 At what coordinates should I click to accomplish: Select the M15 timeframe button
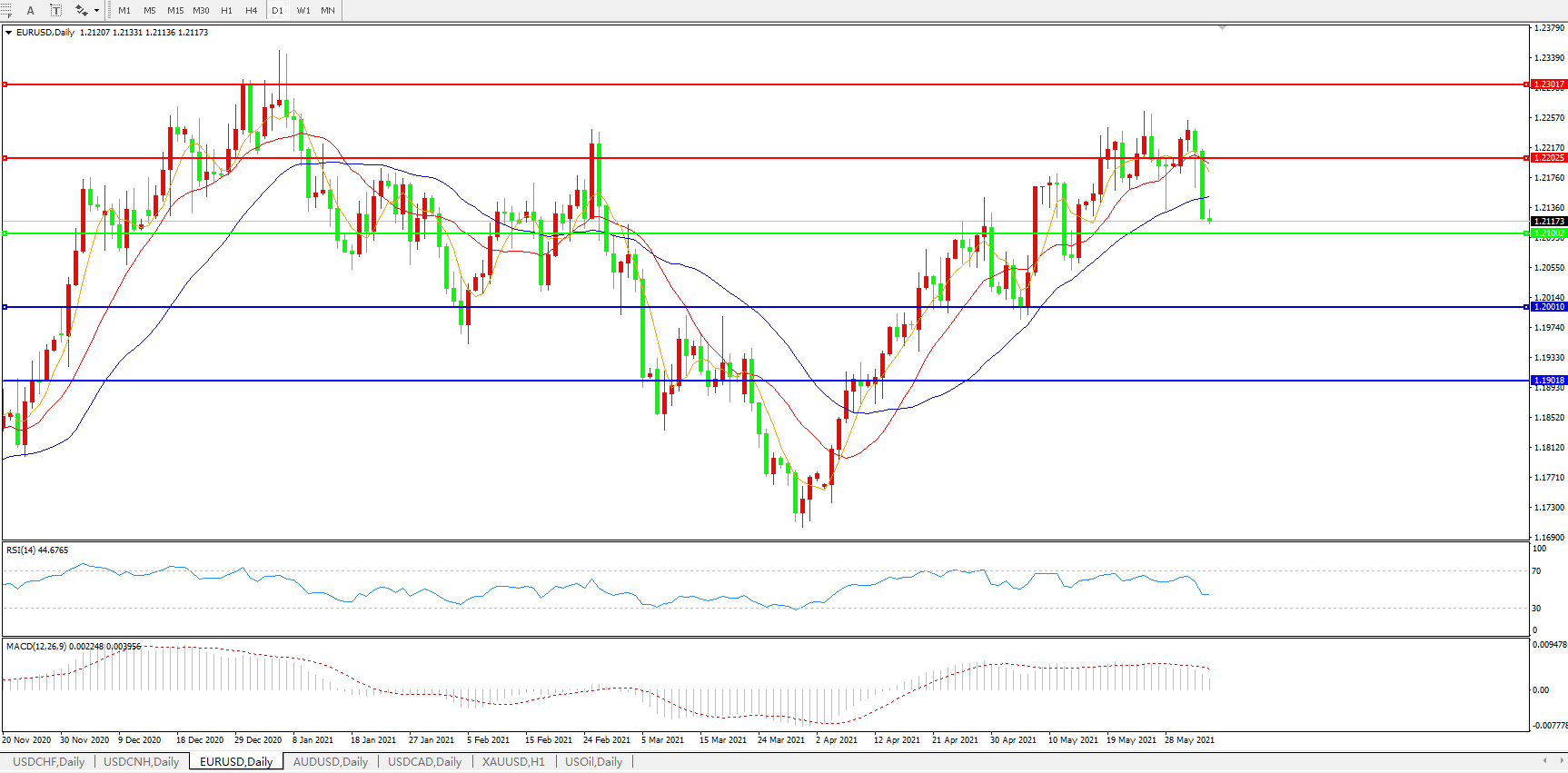click(175, 11)
